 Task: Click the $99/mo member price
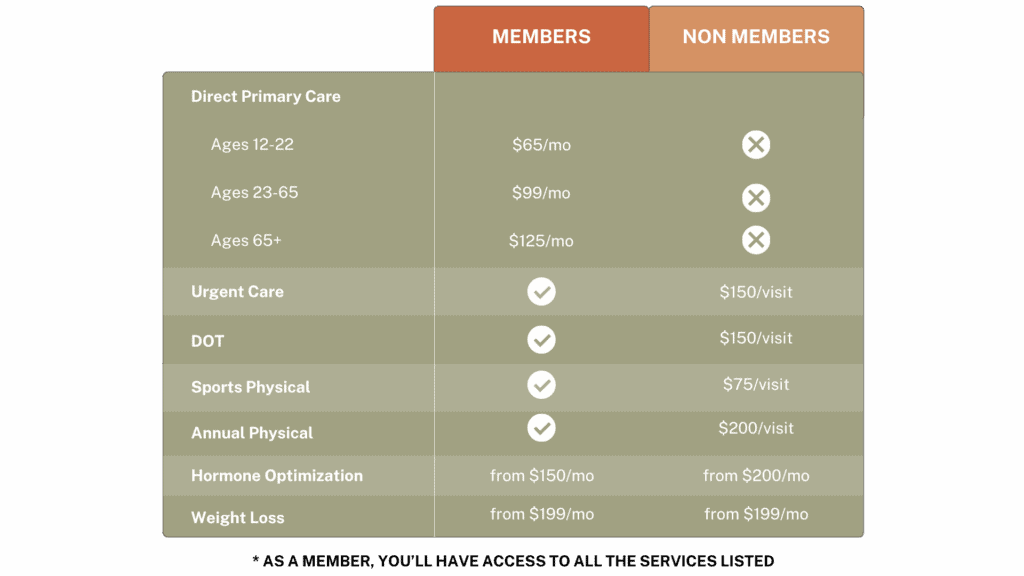(x=541, y=193)
